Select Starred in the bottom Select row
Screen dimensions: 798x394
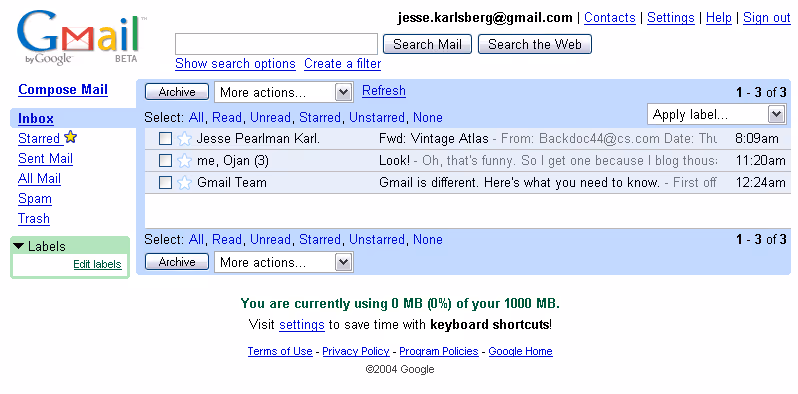coord(320,239)
